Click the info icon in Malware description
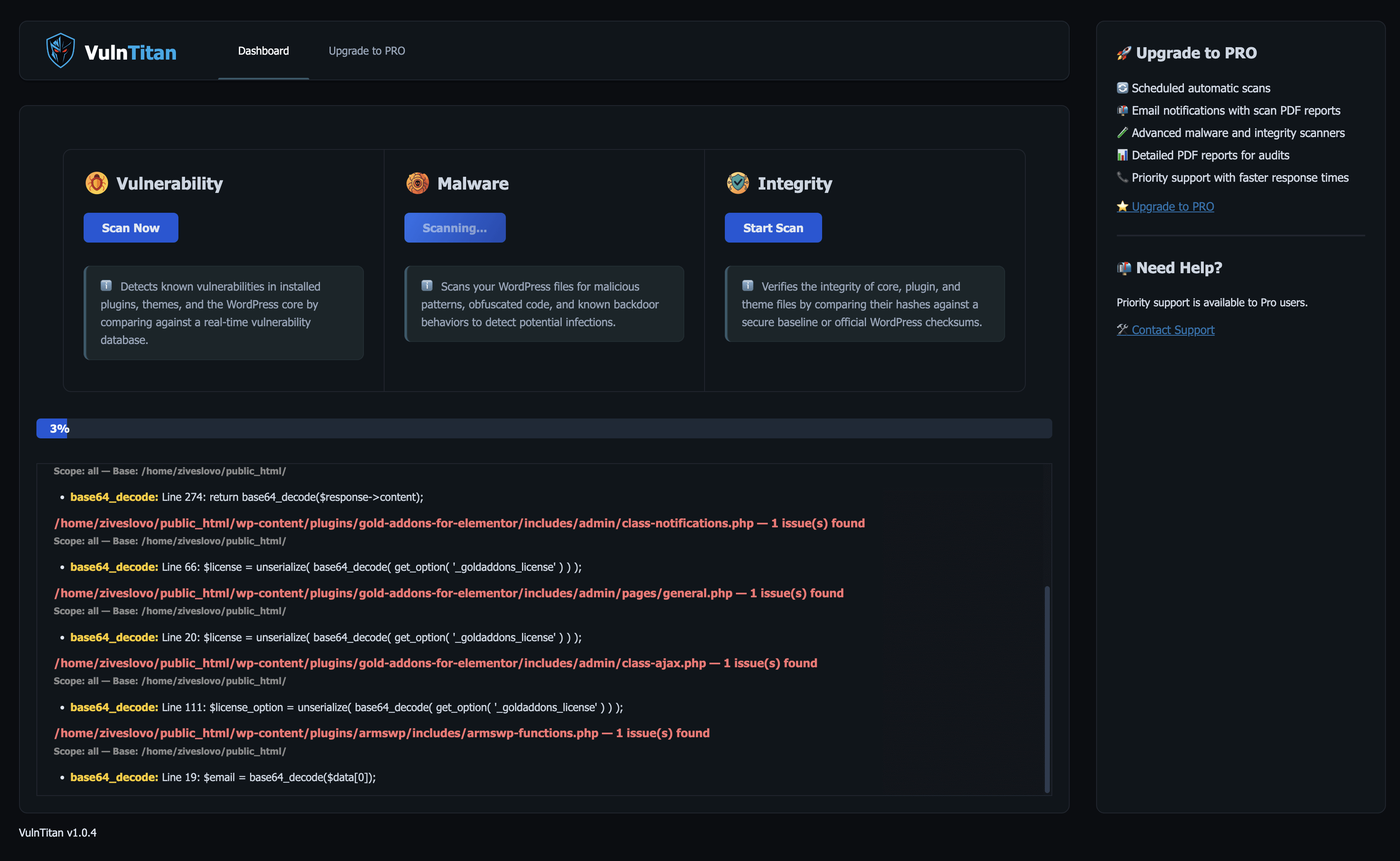Image resolution: width=1400 pixels, height=861 pixels. coord(427,286)
